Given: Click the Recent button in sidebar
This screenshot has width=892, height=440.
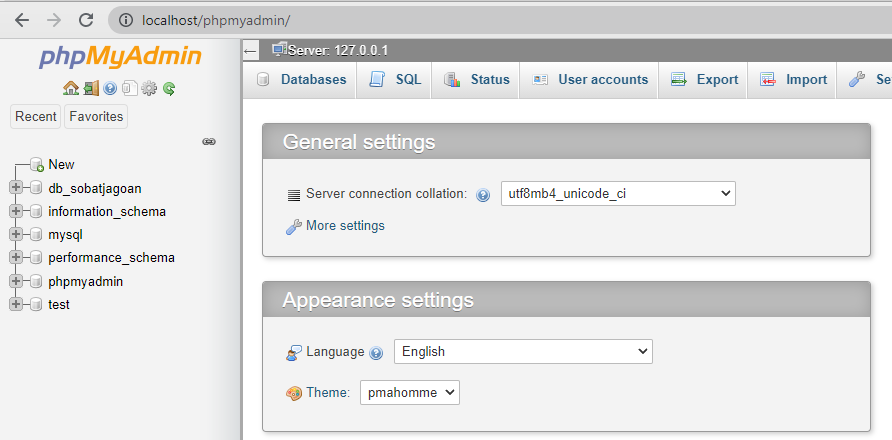Looking at the screenshot, I should coord(36,117).
